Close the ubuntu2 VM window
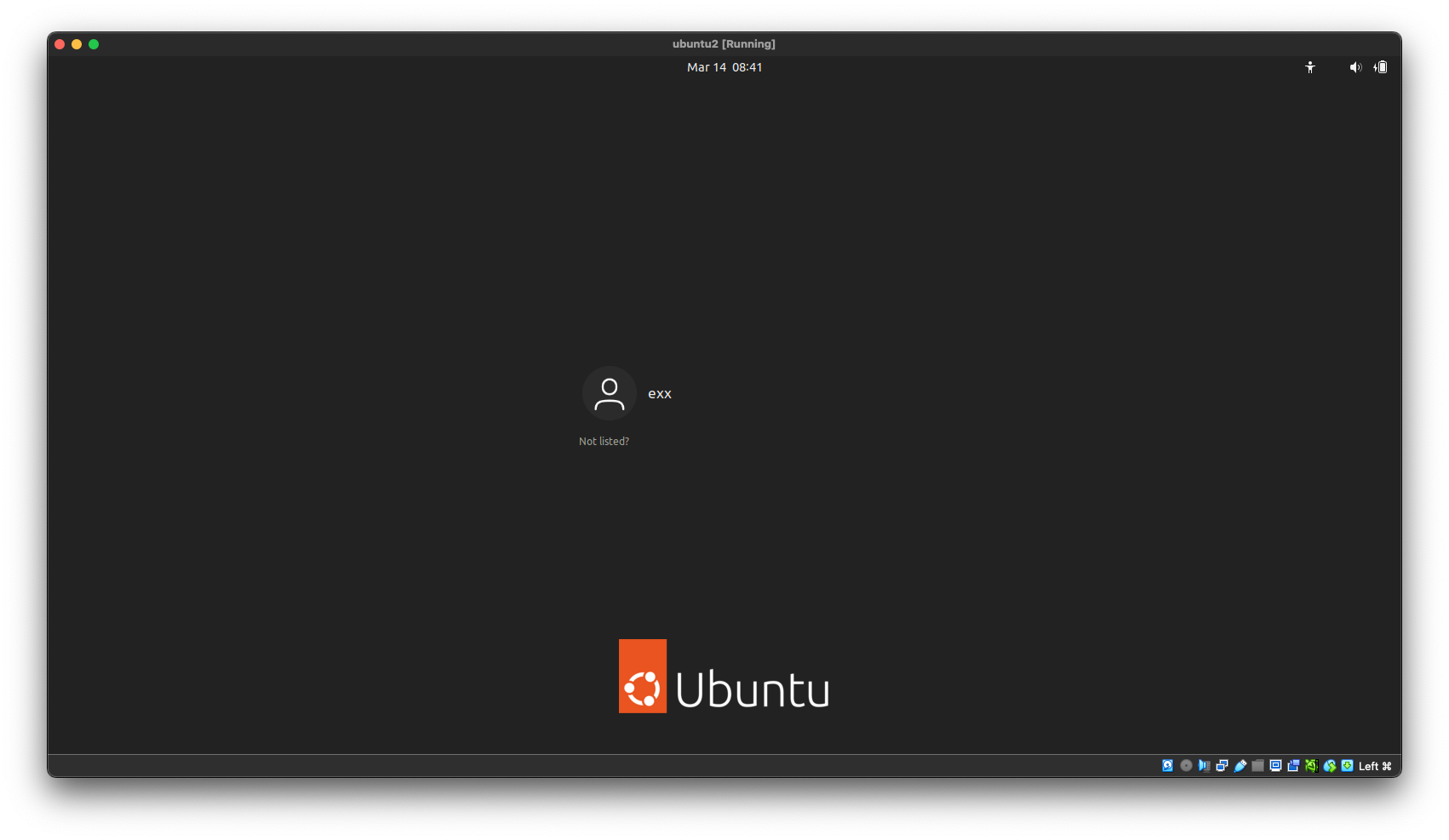 (60, 44)
